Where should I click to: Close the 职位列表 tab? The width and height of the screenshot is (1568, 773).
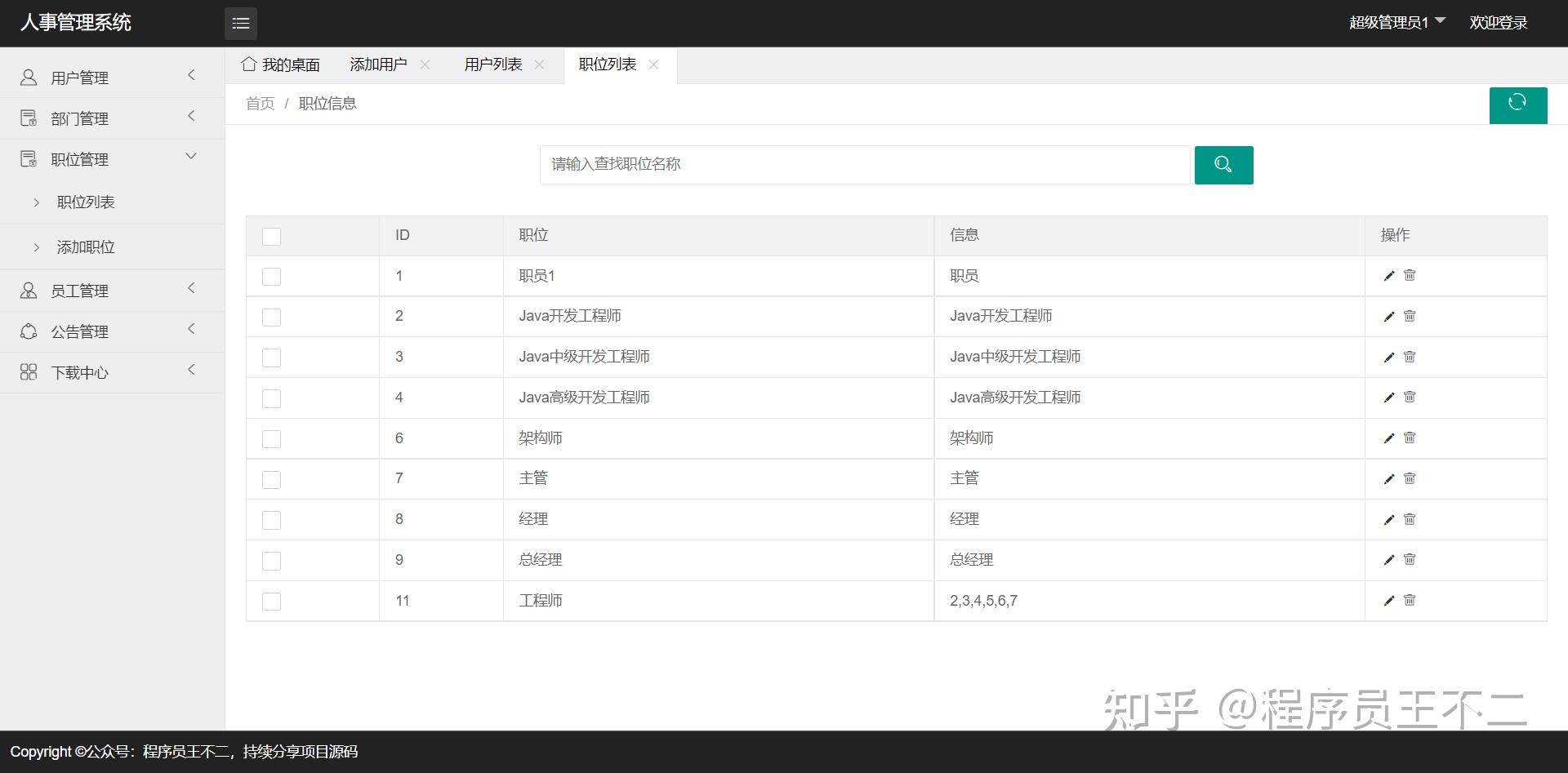click(653, 64)
